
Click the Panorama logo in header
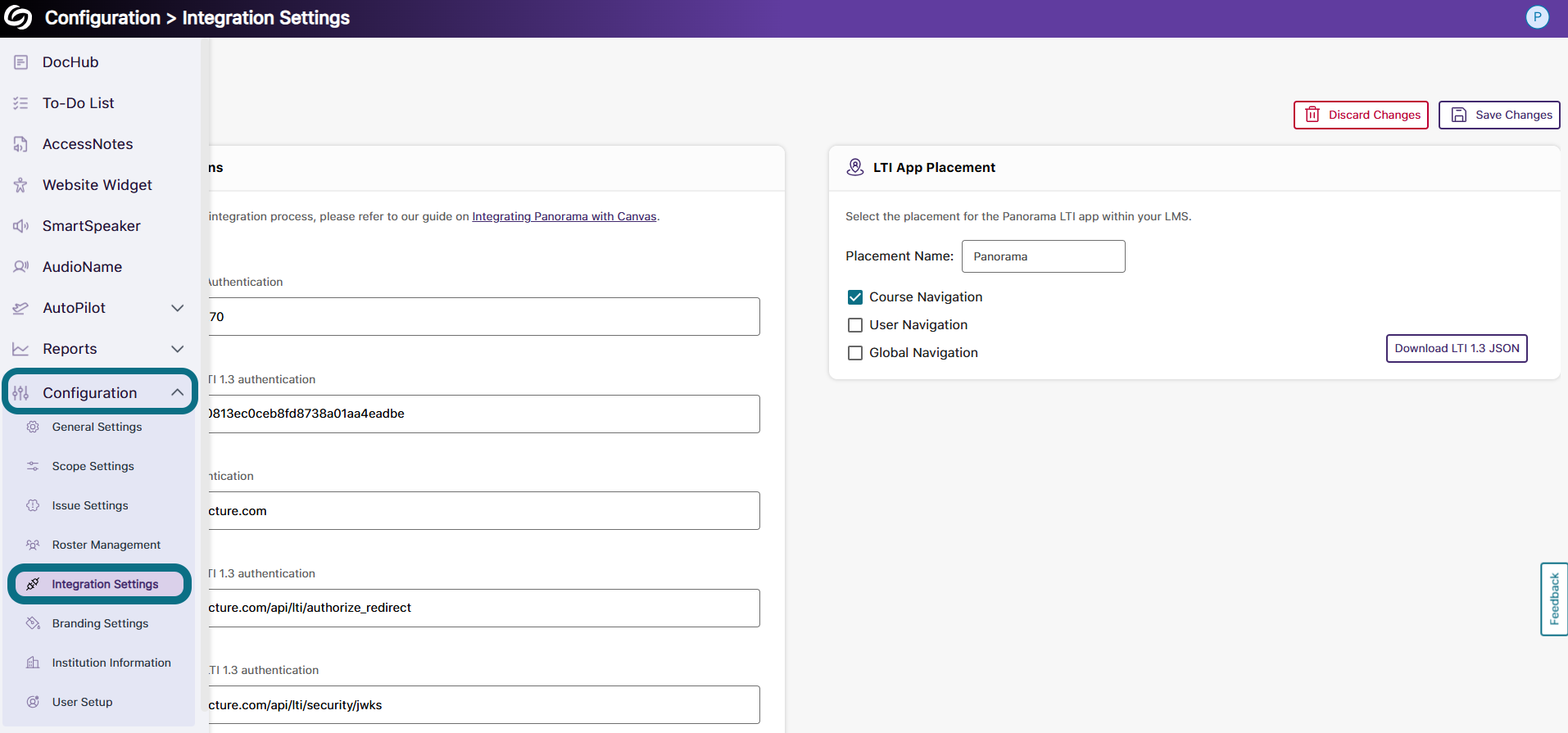click(18, 17)
